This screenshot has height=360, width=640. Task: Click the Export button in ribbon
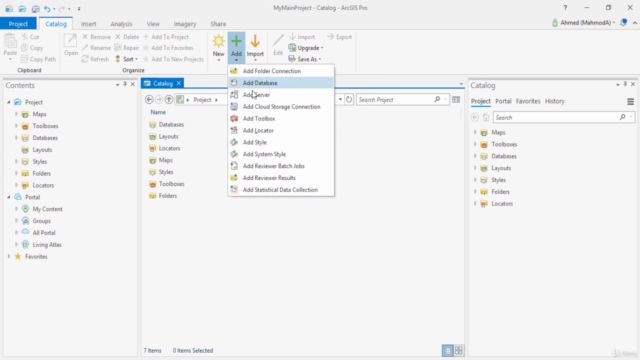[339, 37]
